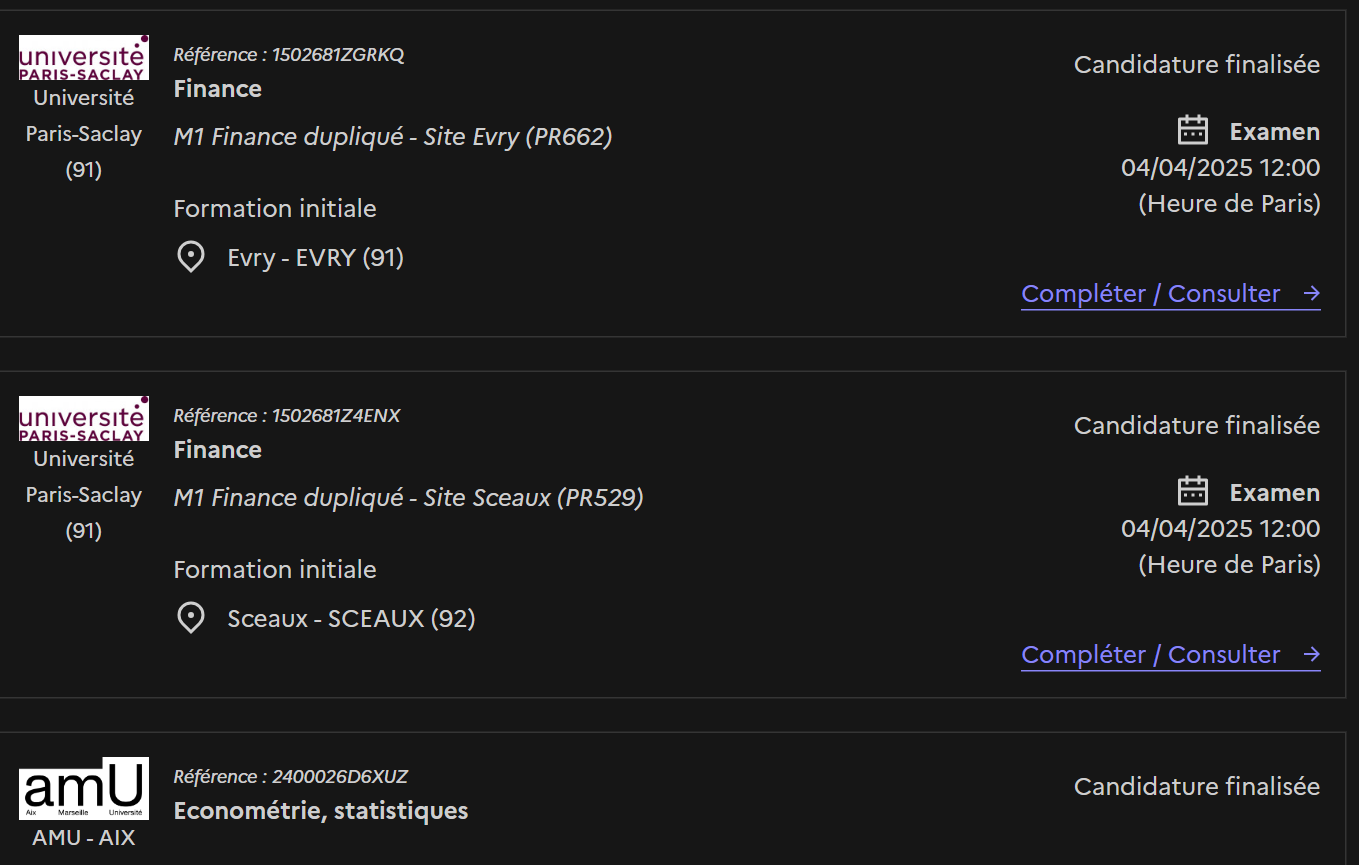Click Candidature finalisée status in the AMU card
This screenshot has width=1359, height=865.
1197,787
